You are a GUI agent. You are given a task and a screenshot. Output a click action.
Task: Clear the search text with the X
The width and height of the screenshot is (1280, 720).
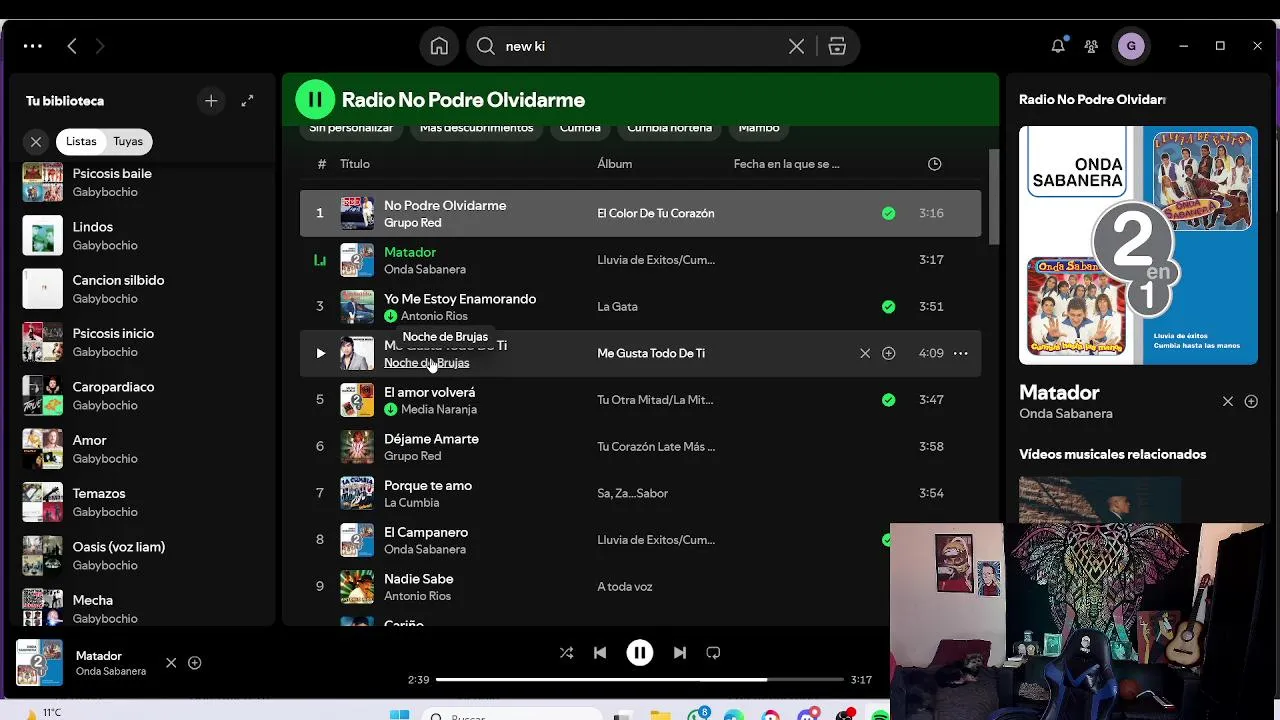pyautogui.click(x=796, y=46)
